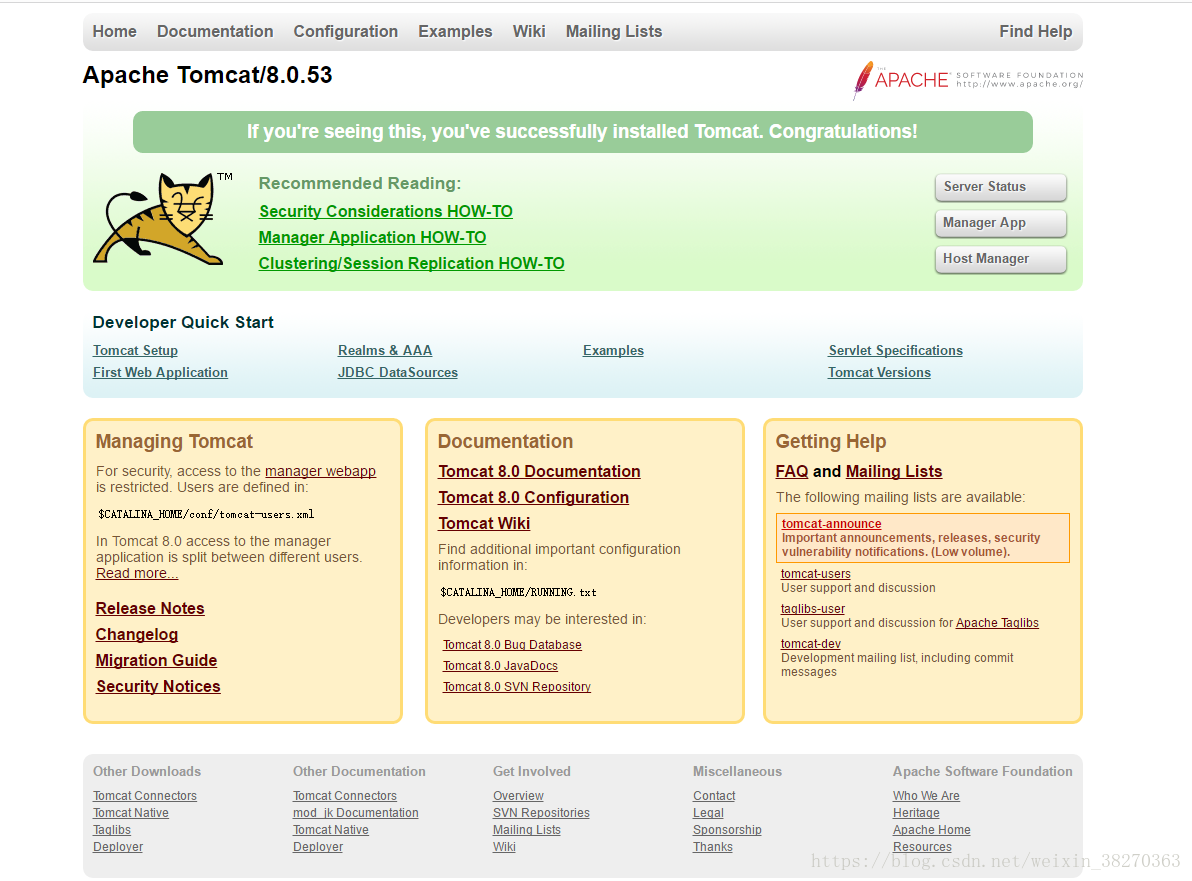The image size is (1192, 881).
Task: Open the Taglibs footer link
Action: pyautogui.click(x=112, y=830)
